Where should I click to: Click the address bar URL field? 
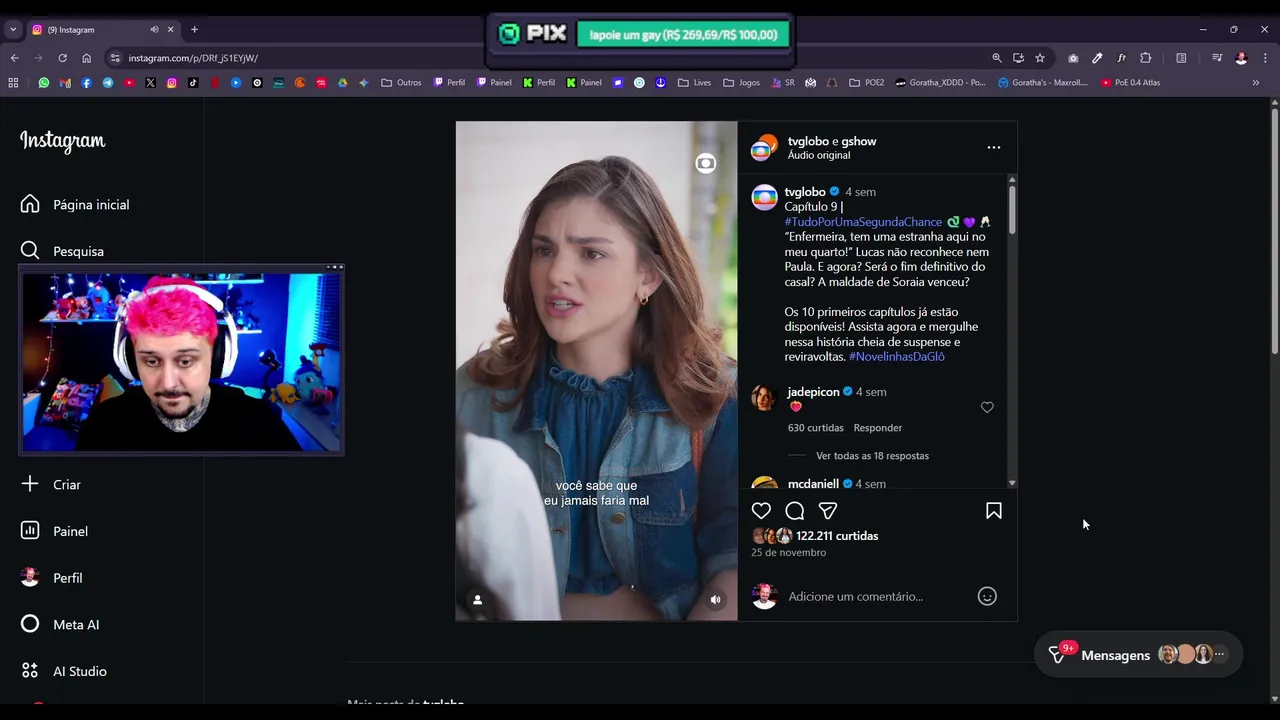(545, 58)
